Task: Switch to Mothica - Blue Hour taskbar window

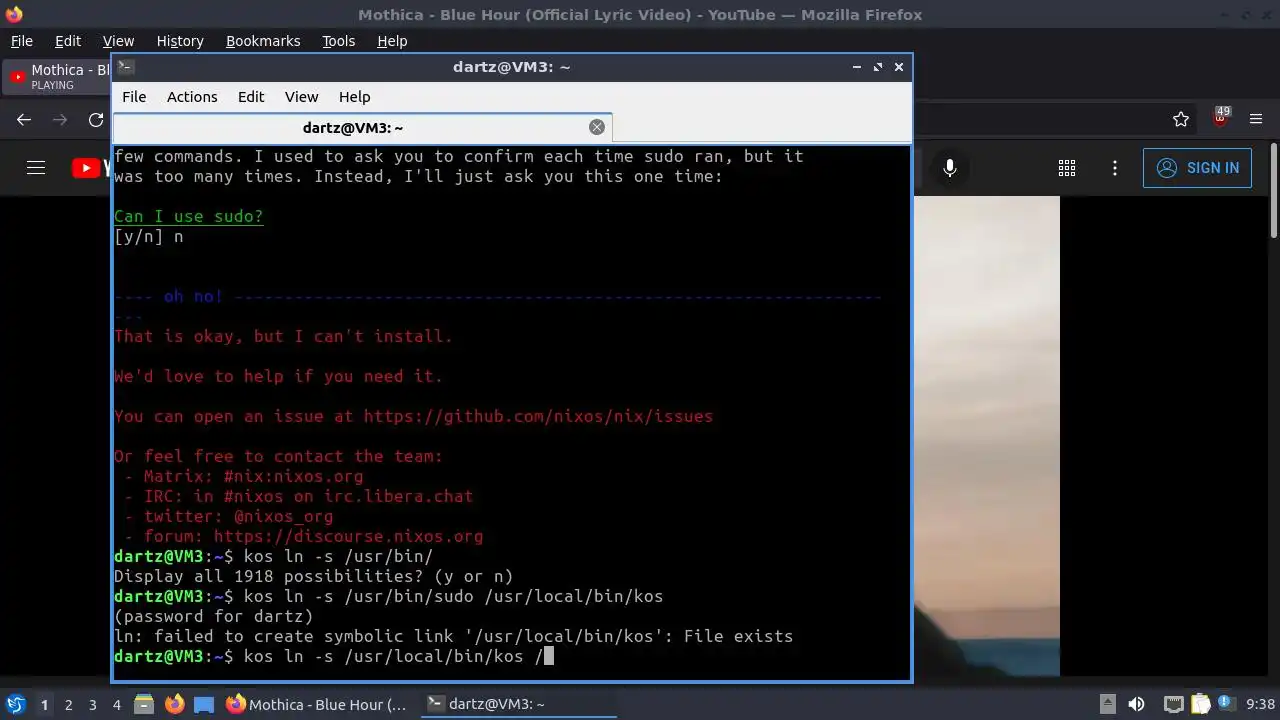Action: tap(318, 704)
